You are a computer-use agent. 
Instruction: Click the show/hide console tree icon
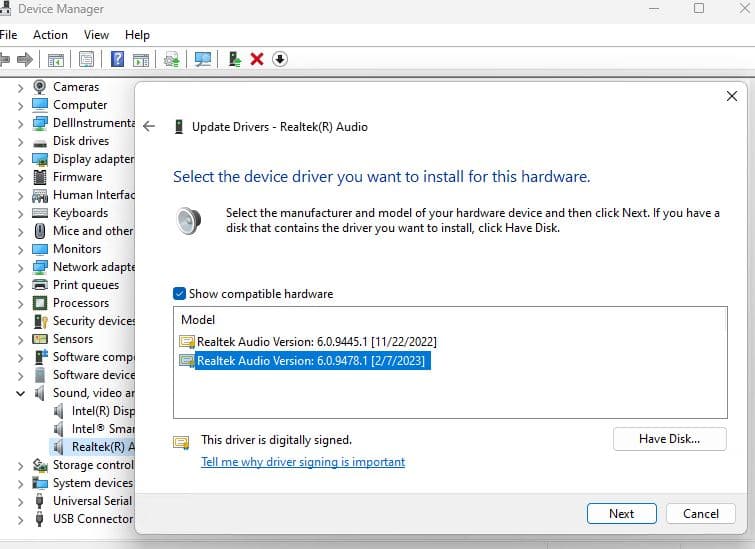tap(56, 60)
